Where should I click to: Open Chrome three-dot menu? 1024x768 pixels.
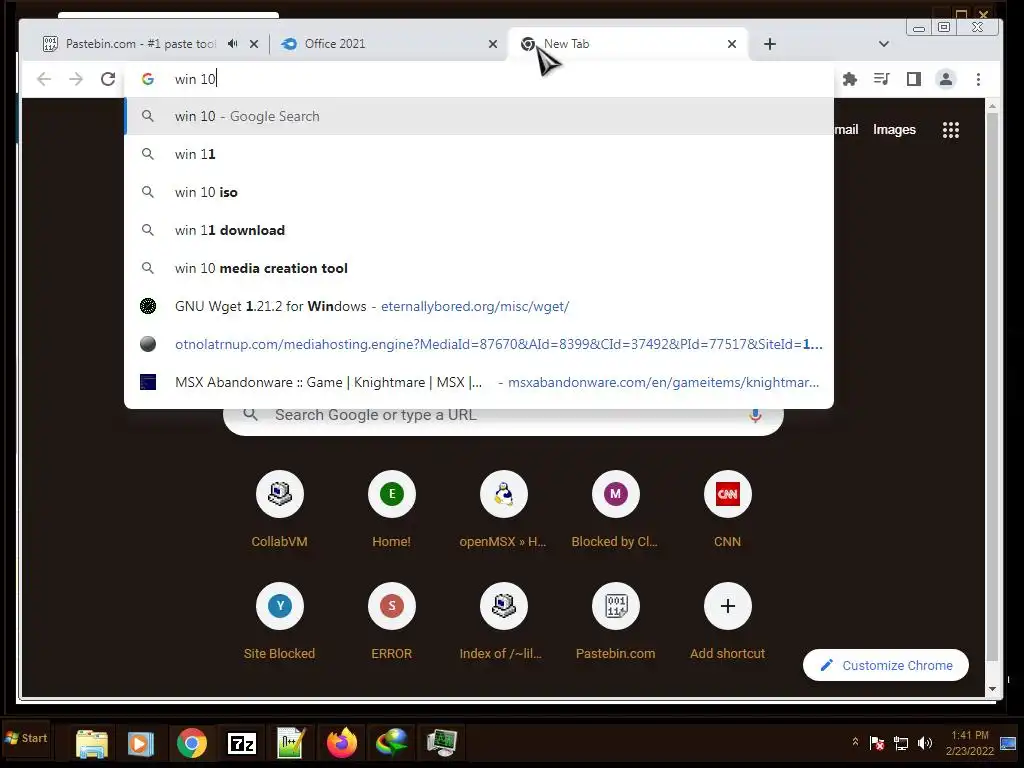click(978, 79)
